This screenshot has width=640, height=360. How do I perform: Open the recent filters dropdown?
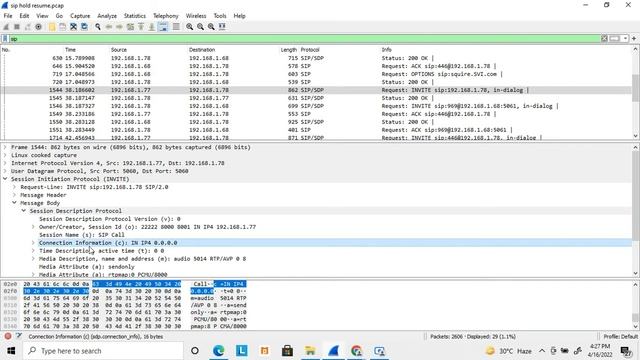pyautogui.click(x=625, y=38)
